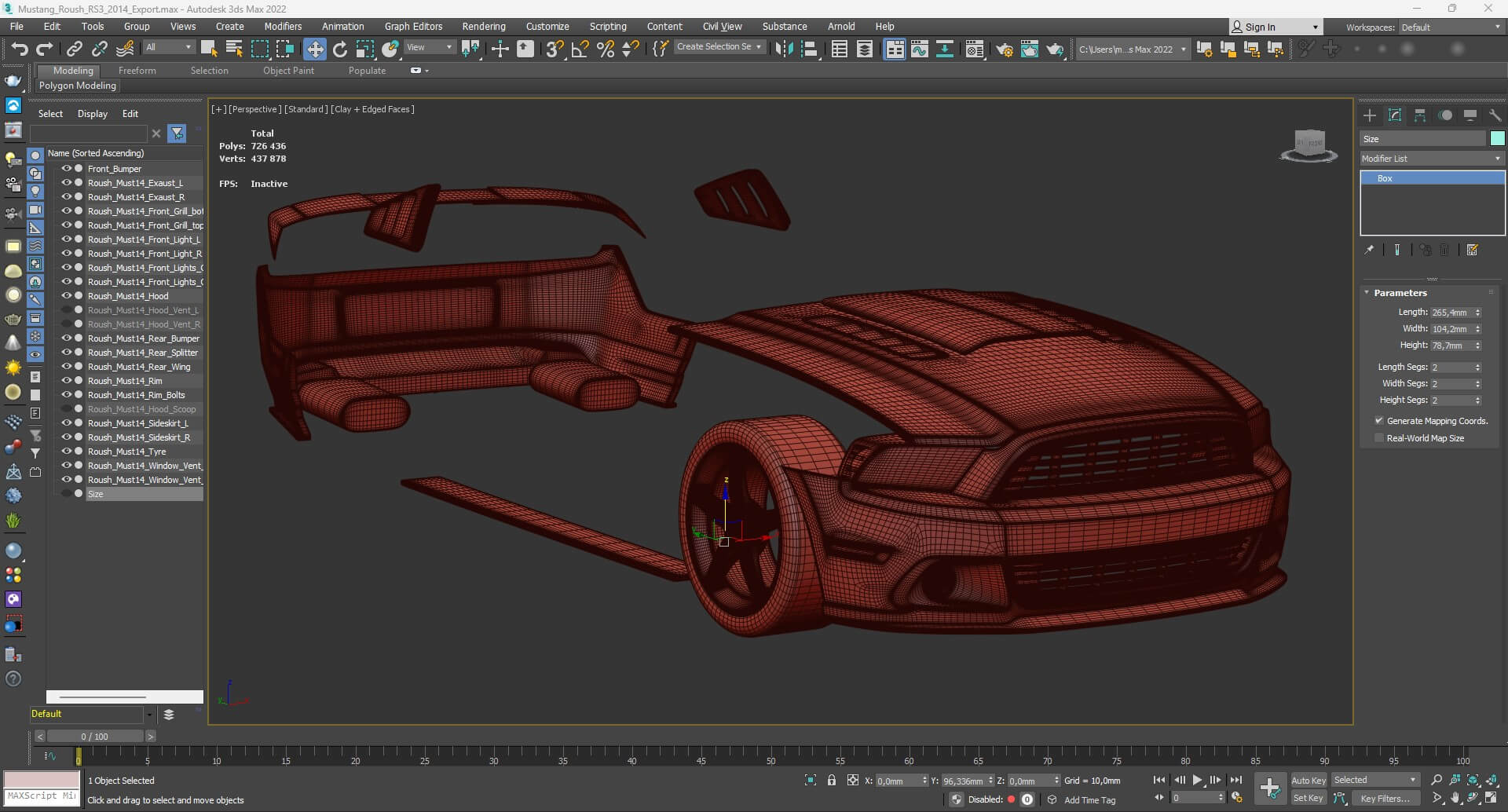Open the key mode Selected dropdown
The height and width of the screenshot is (812, 1508).
(1375, 780)
